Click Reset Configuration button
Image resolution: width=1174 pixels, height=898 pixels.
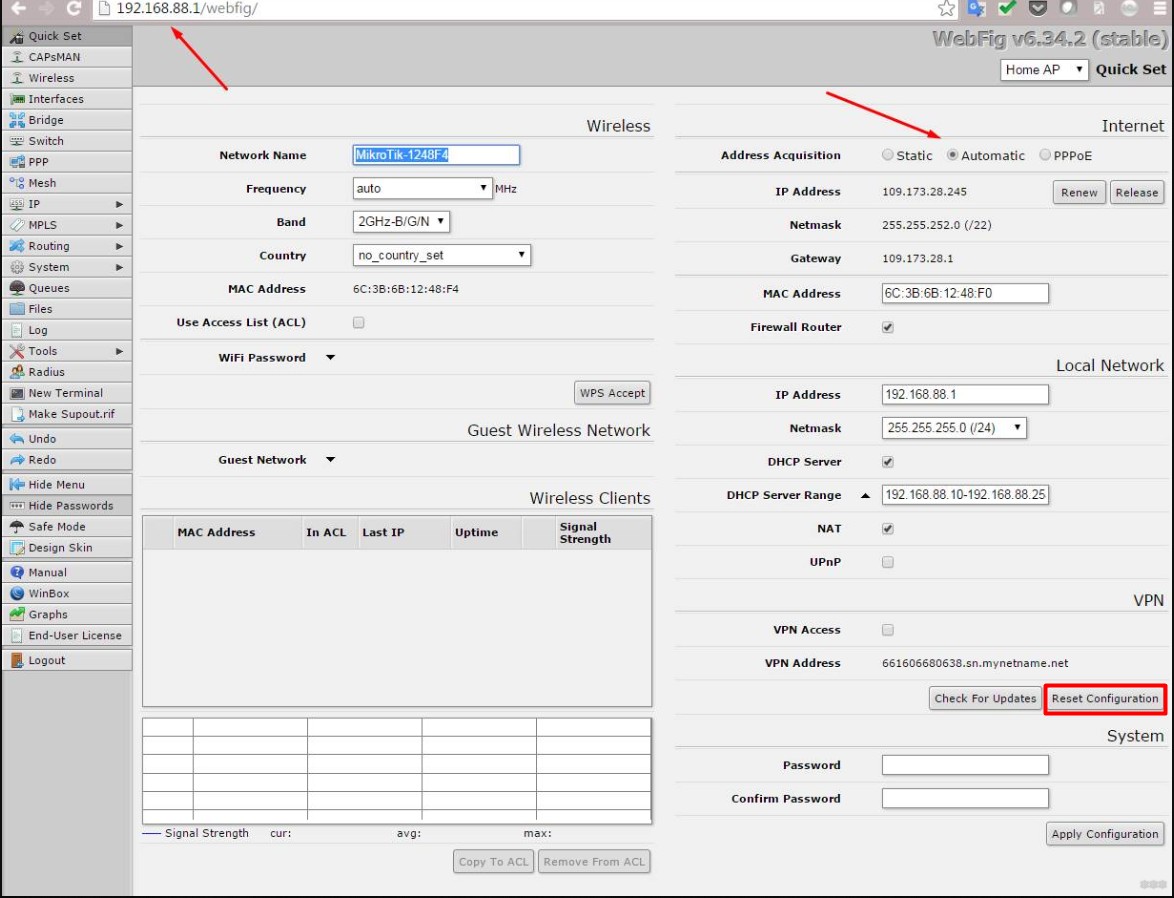pyautogui.click(x=1105, y=699)
